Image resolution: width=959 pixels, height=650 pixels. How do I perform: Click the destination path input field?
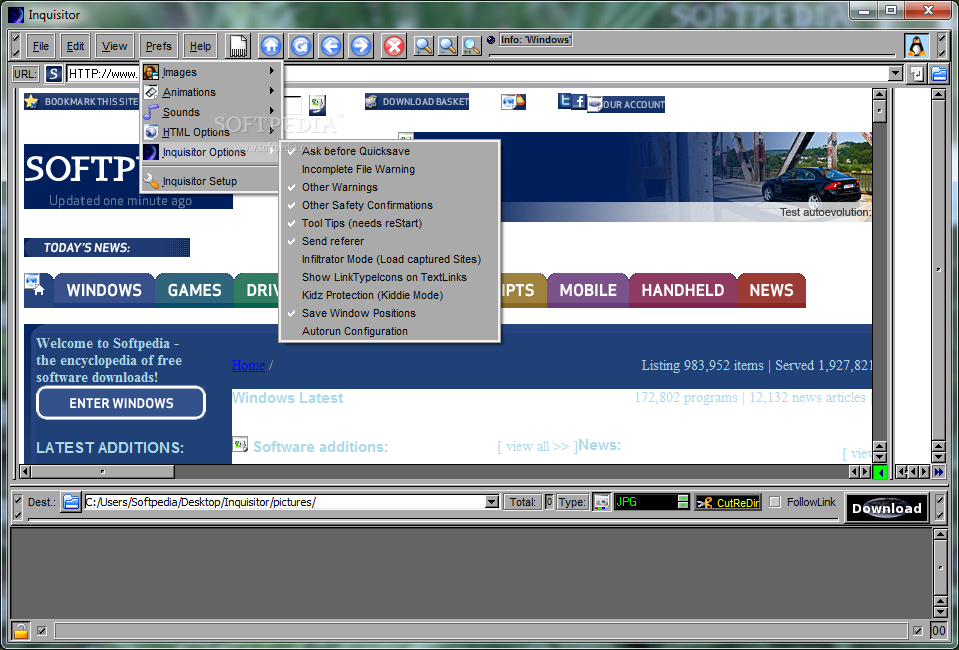point(284,503)
